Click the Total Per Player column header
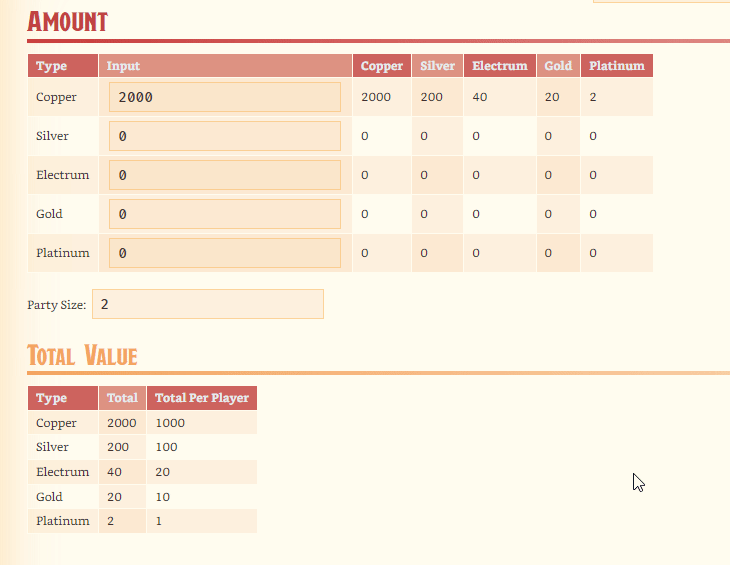The height and width of the screenshot is (565, 730). [202, 398]
